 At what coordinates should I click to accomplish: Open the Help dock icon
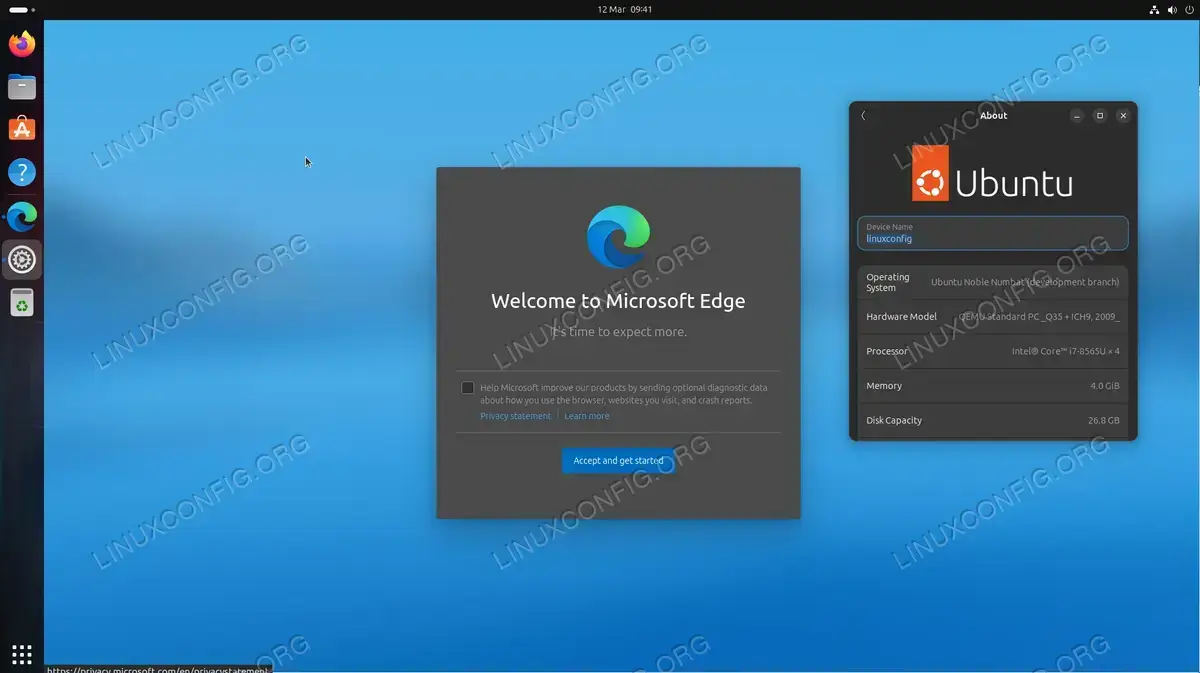[22, 172]
